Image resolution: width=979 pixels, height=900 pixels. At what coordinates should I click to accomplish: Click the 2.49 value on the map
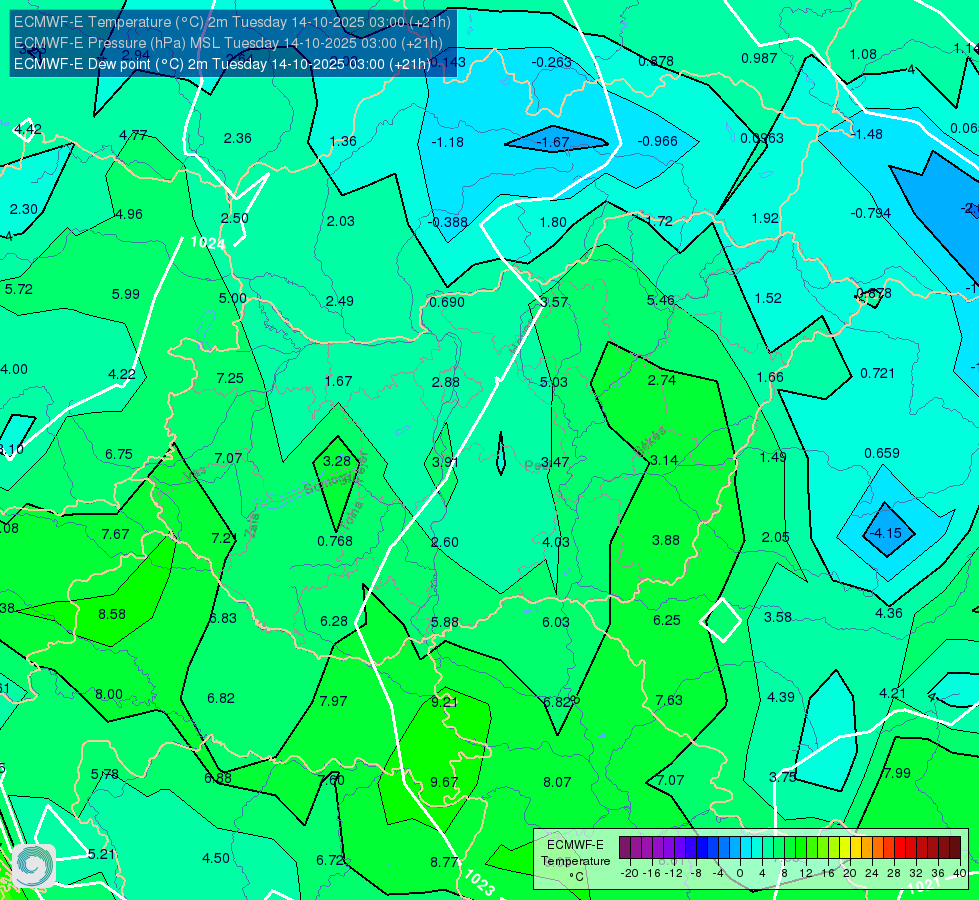[340, 302]
